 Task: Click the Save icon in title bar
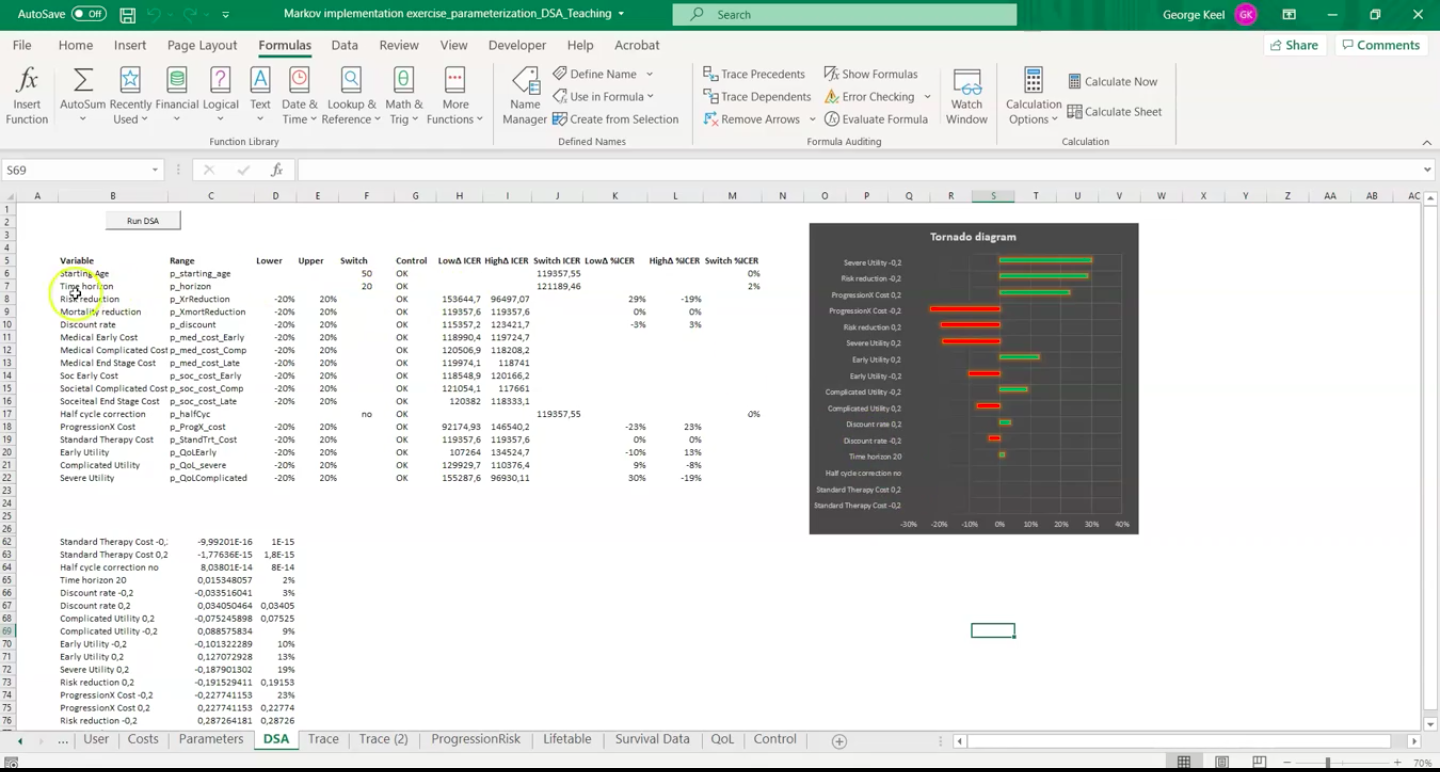[128, 15]
